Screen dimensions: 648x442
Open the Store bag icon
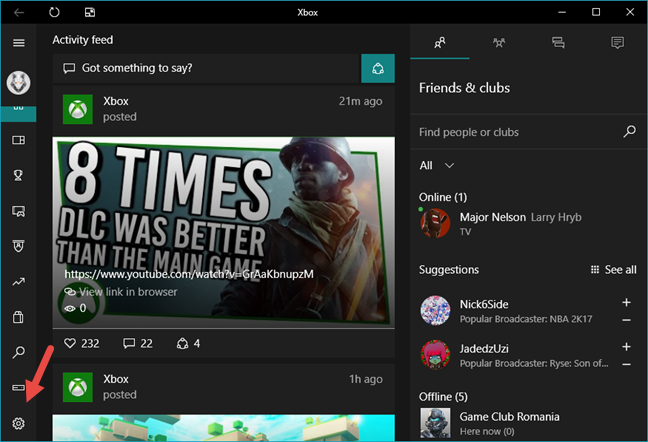[19, 317]
